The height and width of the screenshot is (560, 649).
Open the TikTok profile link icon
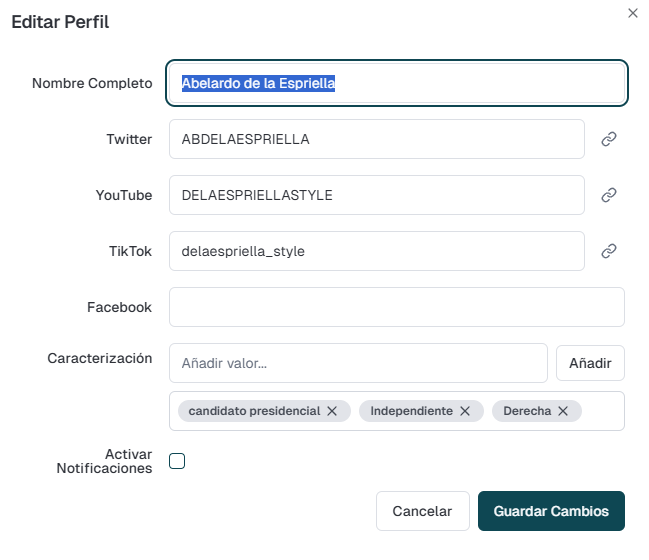click(x=608, y=251)
